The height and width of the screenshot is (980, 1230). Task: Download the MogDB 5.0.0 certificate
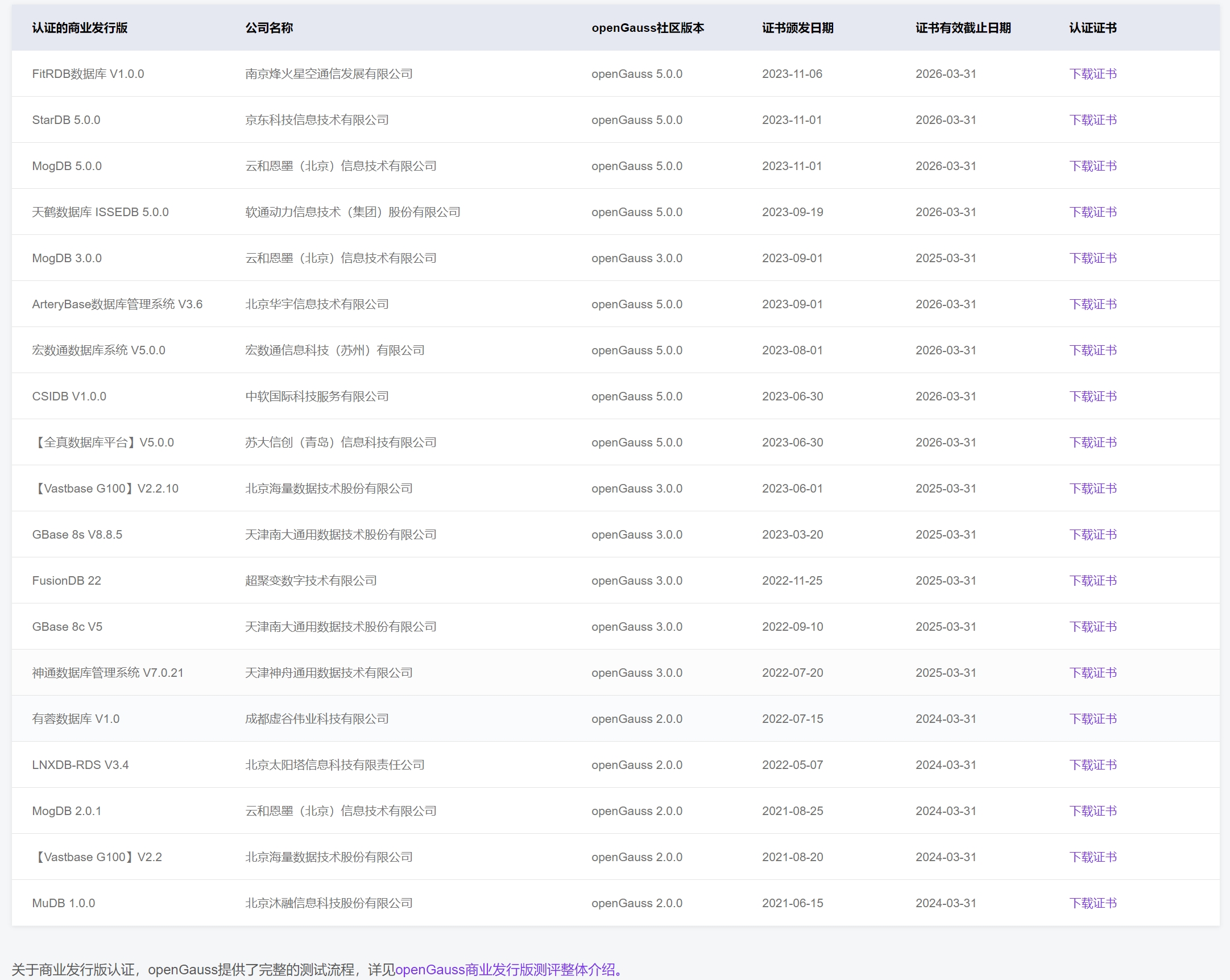(1092, 166)
